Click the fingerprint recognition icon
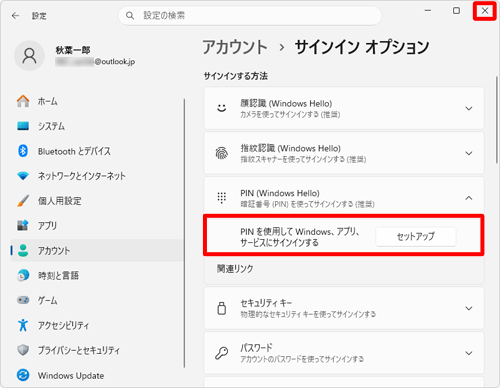 point(222,153)
